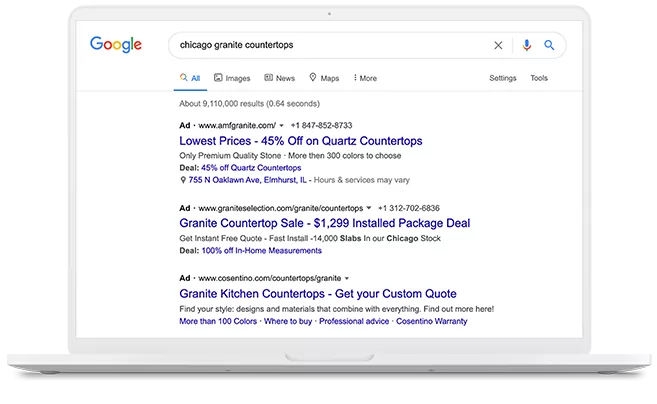Click the phone number +1 312-702-6836
Screen dimensions: 657x404
point(409,208)
